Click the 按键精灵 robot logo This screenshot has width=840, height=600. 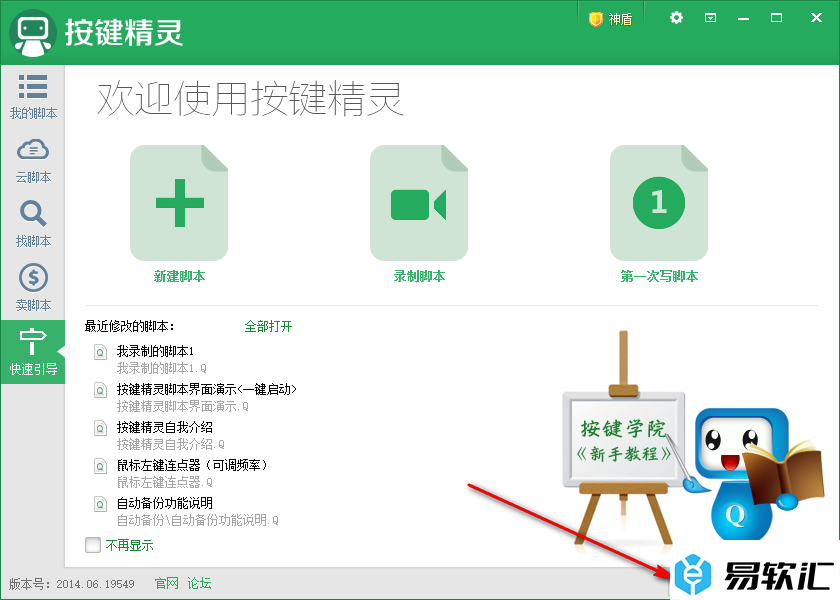click(33, 33)
